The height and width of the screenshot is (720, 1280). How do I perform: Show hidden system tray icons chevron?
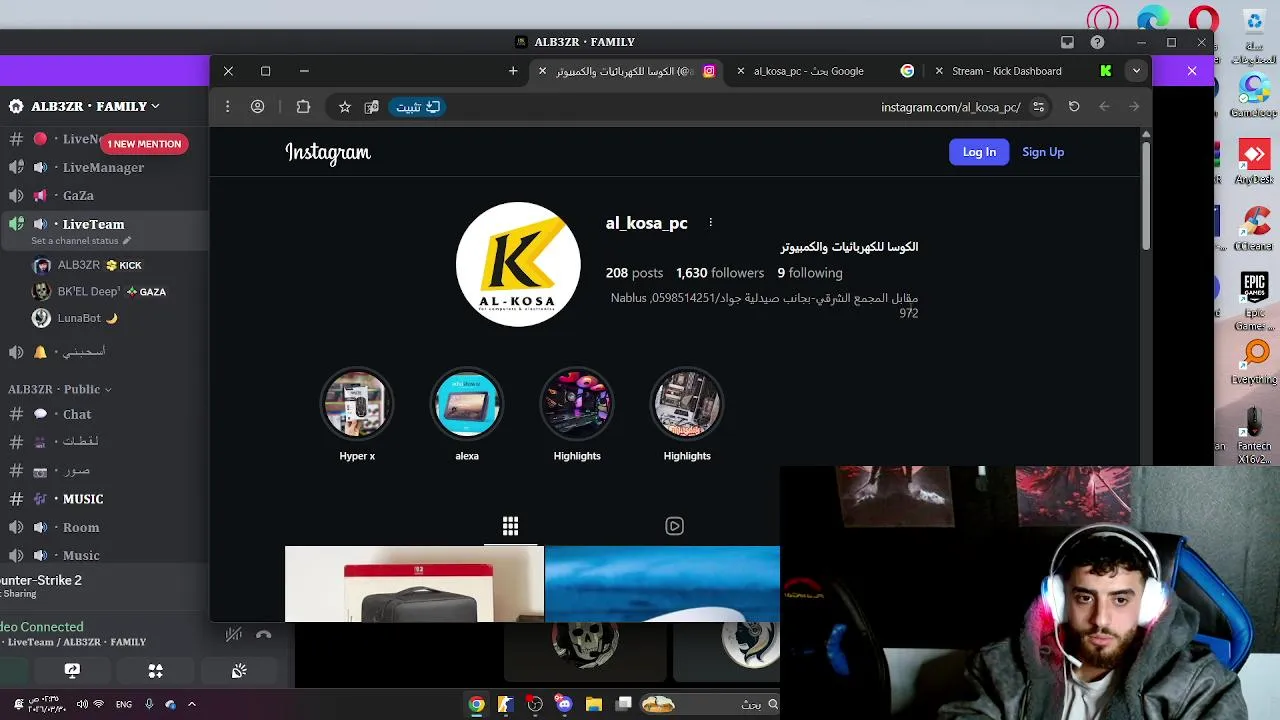(192, 704)
